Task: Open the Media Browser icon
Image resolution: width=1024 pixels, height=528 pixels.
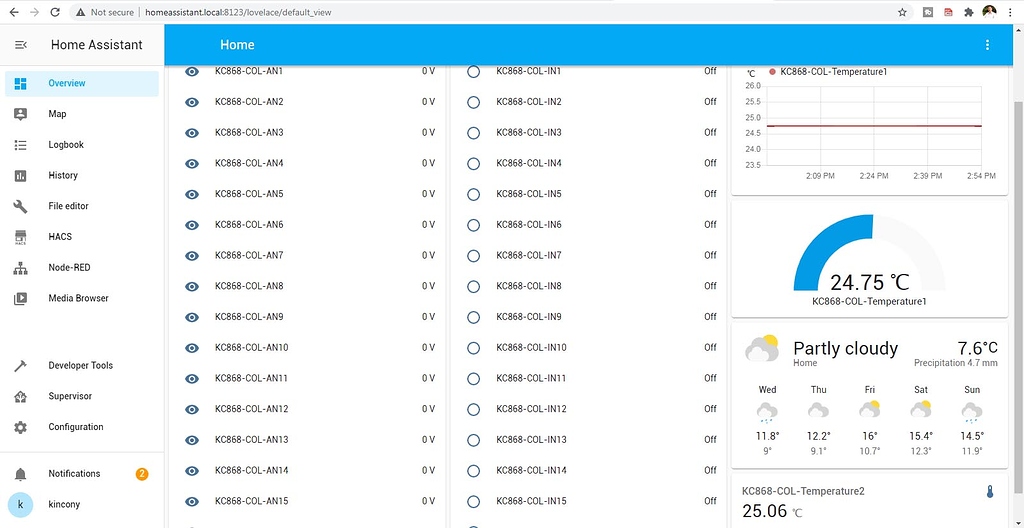Action: [20, 299]
